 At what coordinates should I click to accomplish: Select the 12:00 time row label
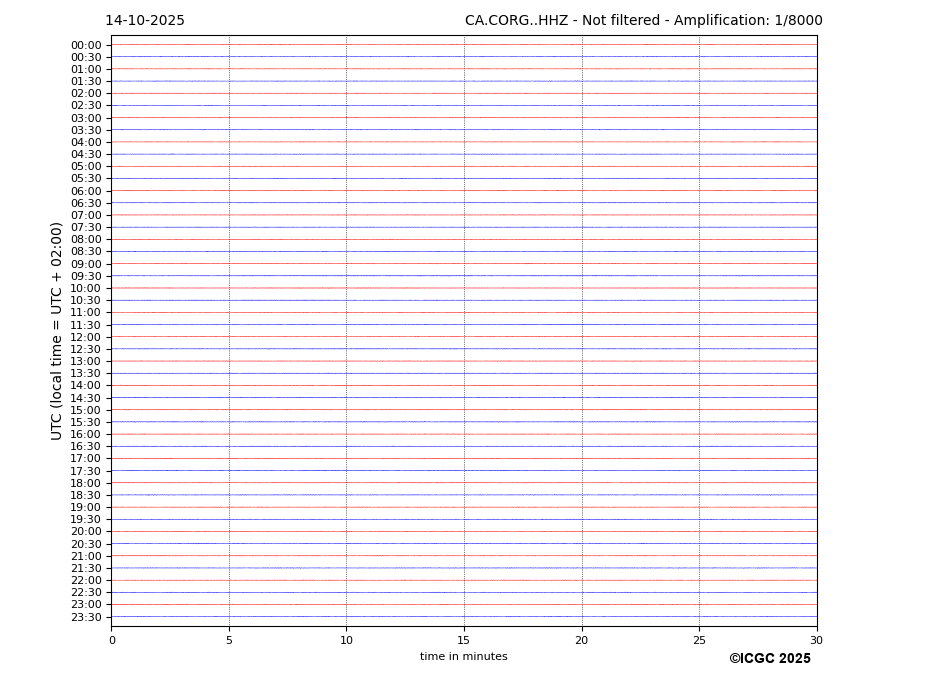point(86,337)
